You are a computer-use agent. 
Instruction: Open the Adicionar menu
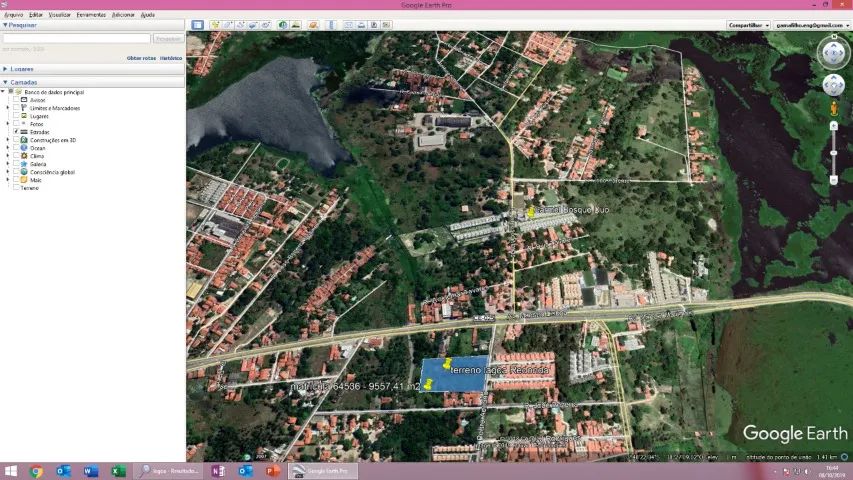tap(123, 15)
